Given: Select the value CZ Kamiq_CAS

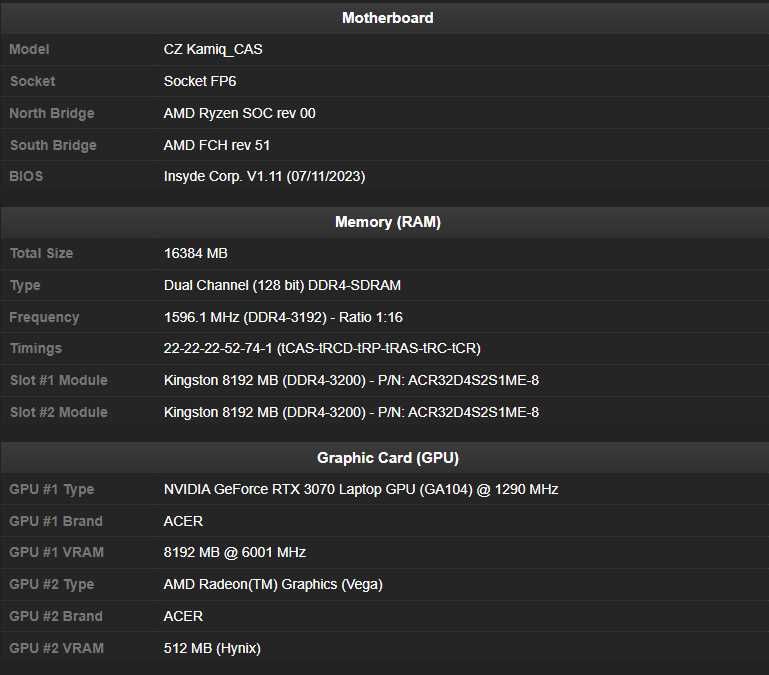Looking at the screenshot, I should click(213, 50).
